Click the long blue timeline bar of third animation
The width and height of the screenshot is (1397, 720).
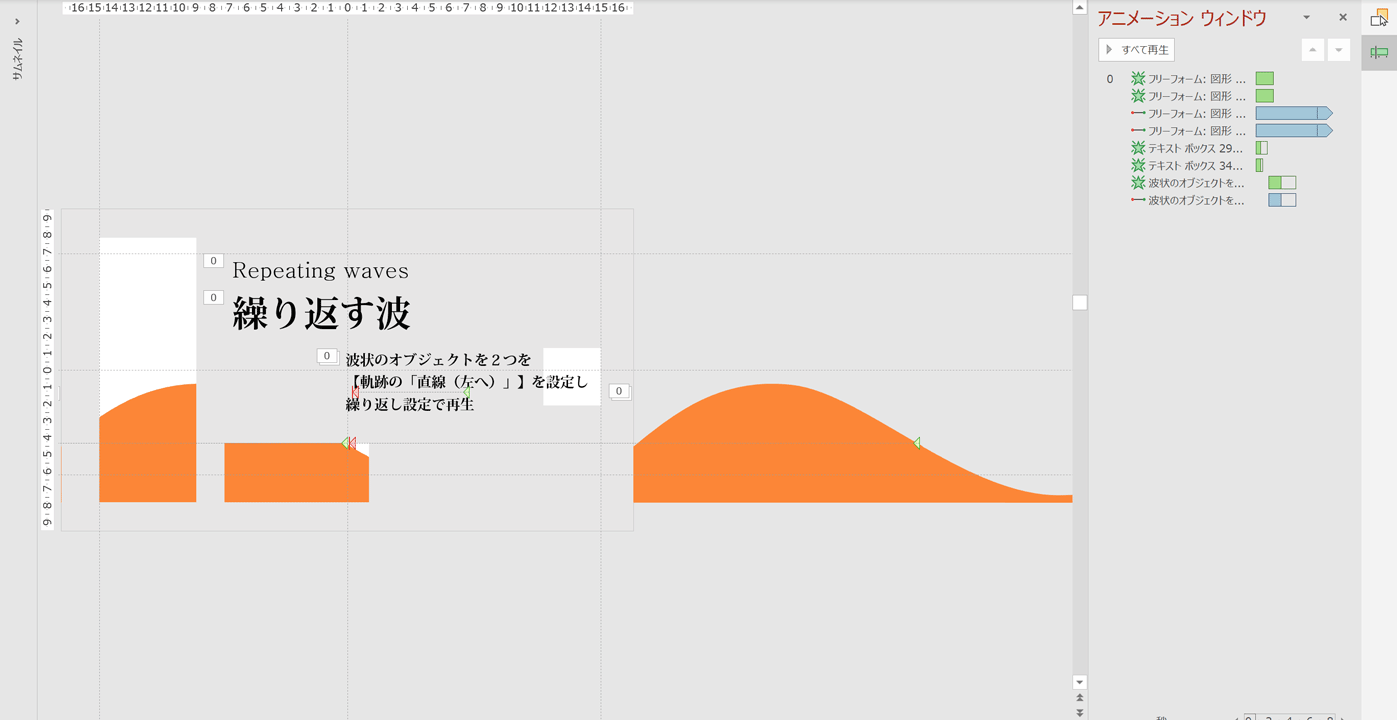coord(1288,114)
